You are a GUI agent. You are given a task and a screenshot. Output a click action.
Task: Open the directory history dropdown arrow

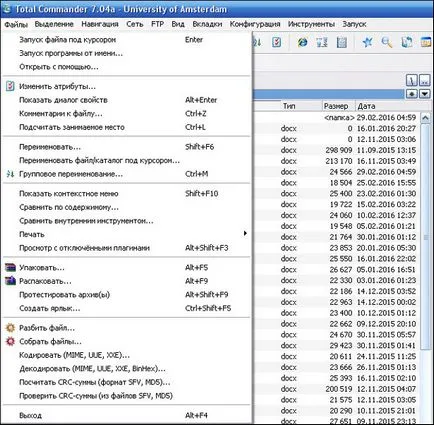pos(425,94)
